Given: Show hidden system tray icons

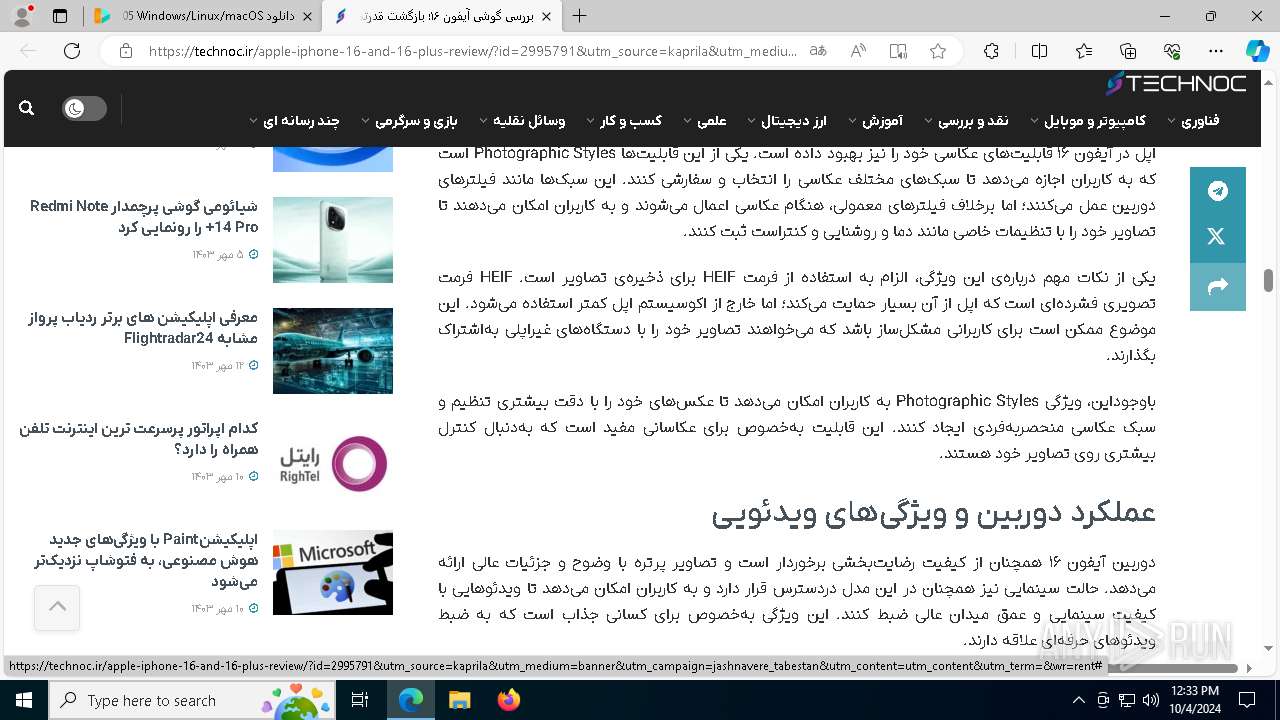Looking at the screenshot, I should click(x=1078, y=701).
